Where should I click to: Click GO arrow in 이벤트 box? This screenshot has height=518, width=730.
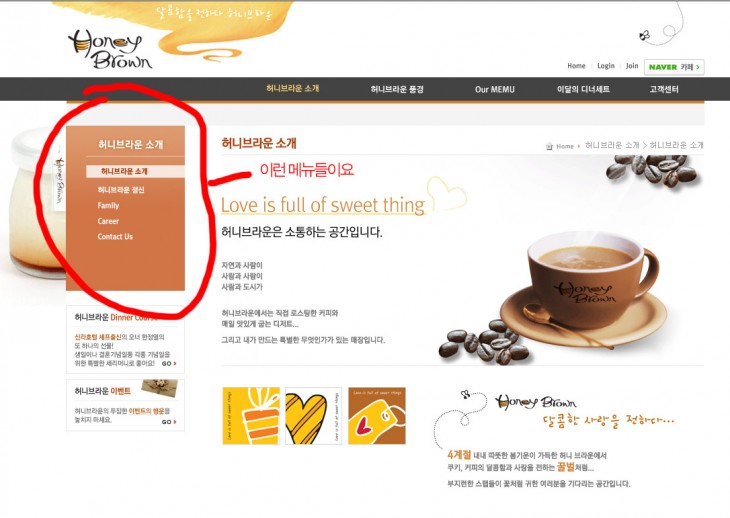point(169,422)
